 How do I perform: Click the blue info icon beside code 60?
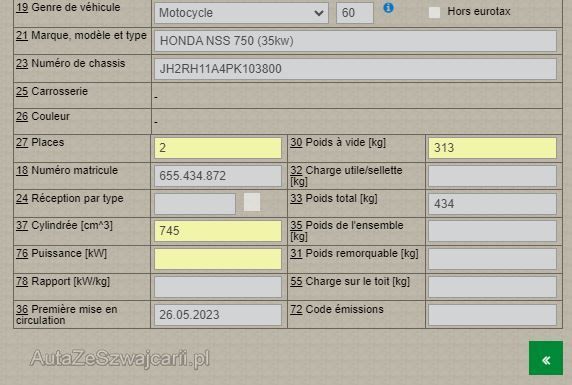point(389,7)
